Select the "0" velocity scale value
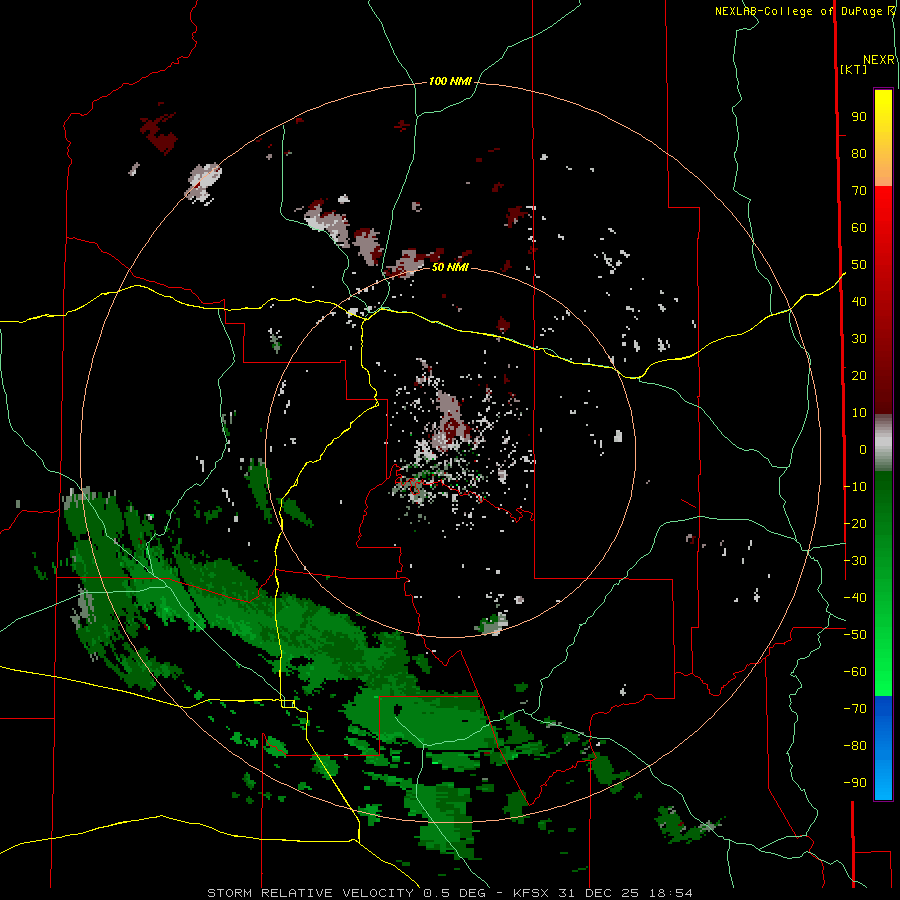900x900 pixels. pyautogui.click(x=863, y=449)
